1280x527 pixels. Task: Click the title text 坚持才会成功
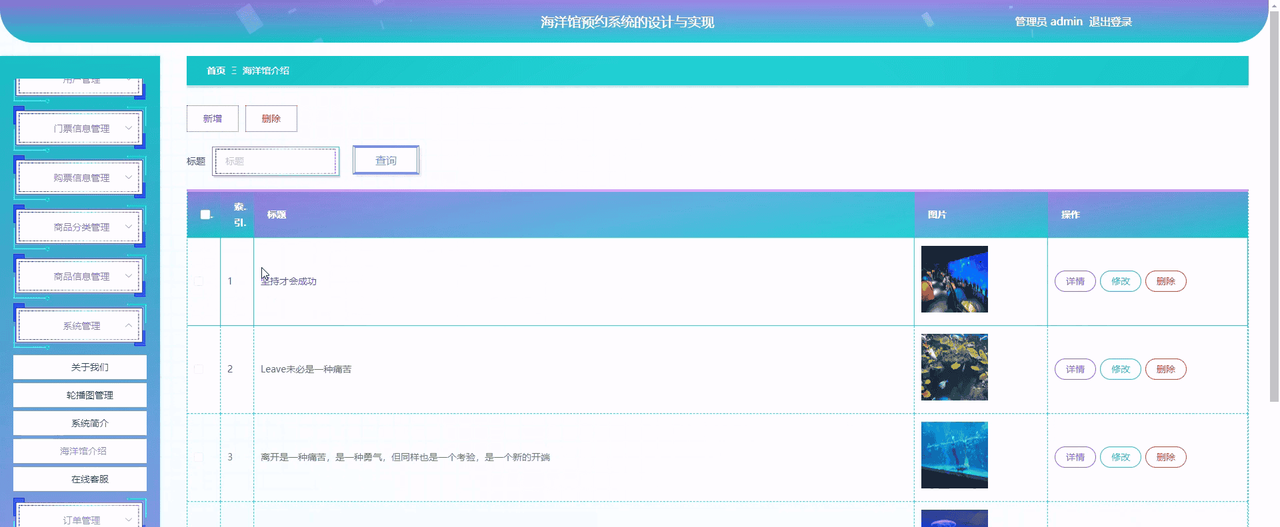(288, 282)
